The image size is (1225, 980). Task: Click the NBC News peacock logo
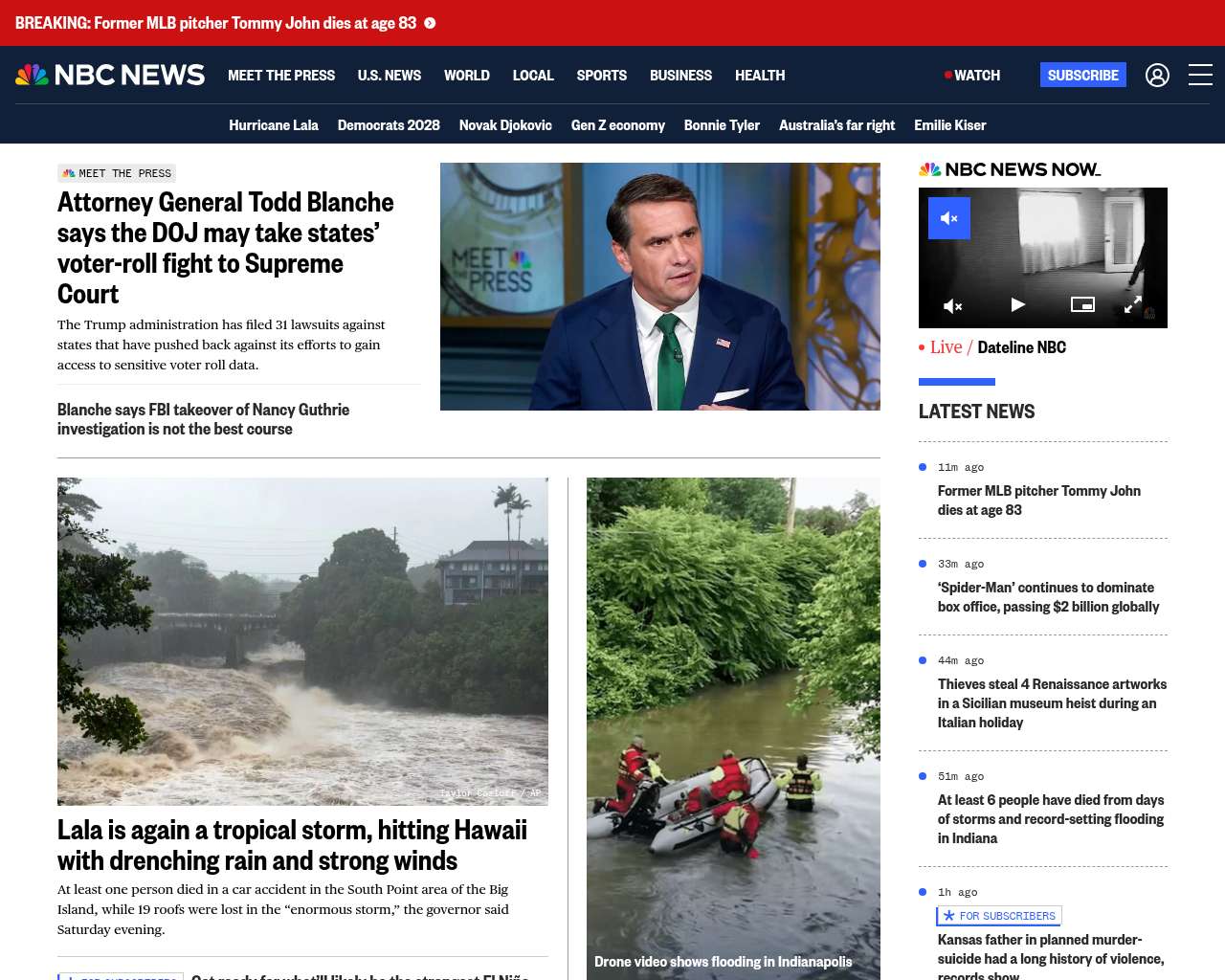tap(110, 75)
